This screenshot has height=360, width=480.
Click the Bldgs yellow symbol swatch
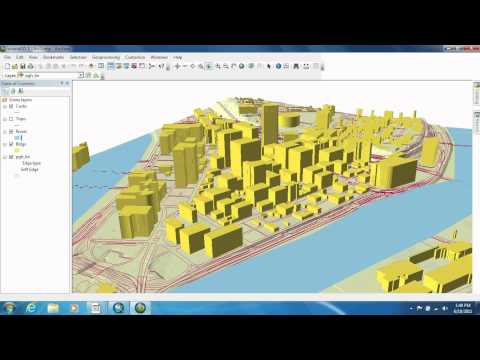click(17, 150)
